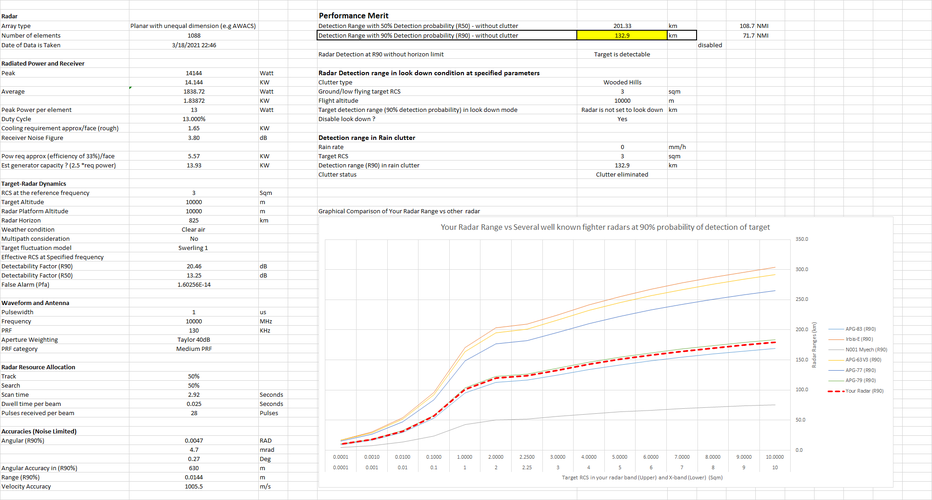Click the R50 detection range value 201.33
This screenshot has height=500, width=932.
tap(622, 26)
